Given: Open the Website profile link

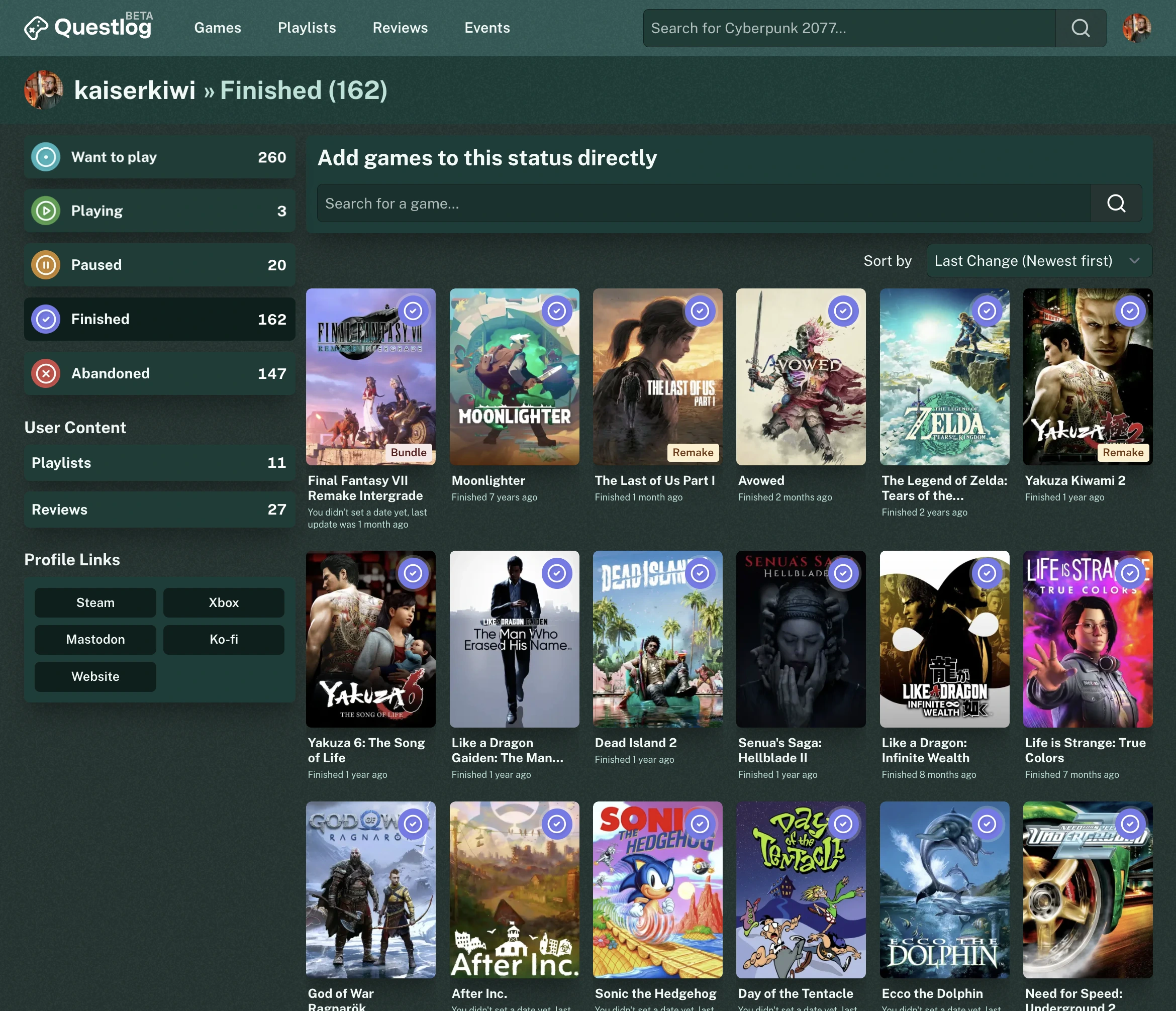Looking at the screenshot, I should coord(95,676).
